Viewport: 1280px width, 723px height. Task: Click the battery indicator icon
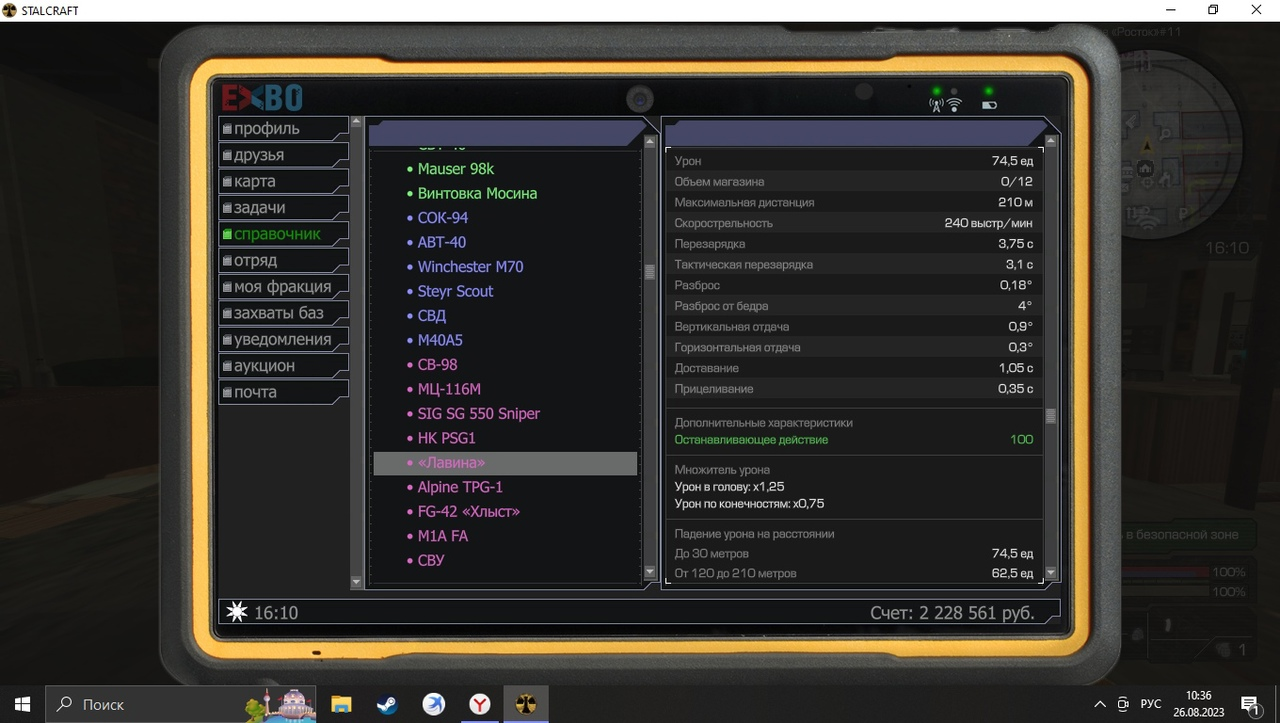[989, 104]
